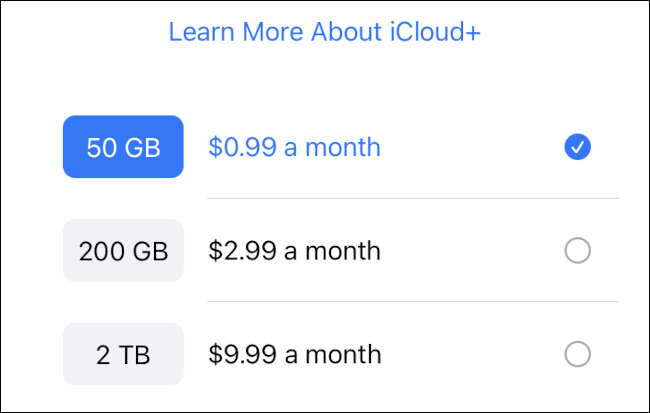
Task: Click the $0.99 a month price
Action: pos(294,148)
